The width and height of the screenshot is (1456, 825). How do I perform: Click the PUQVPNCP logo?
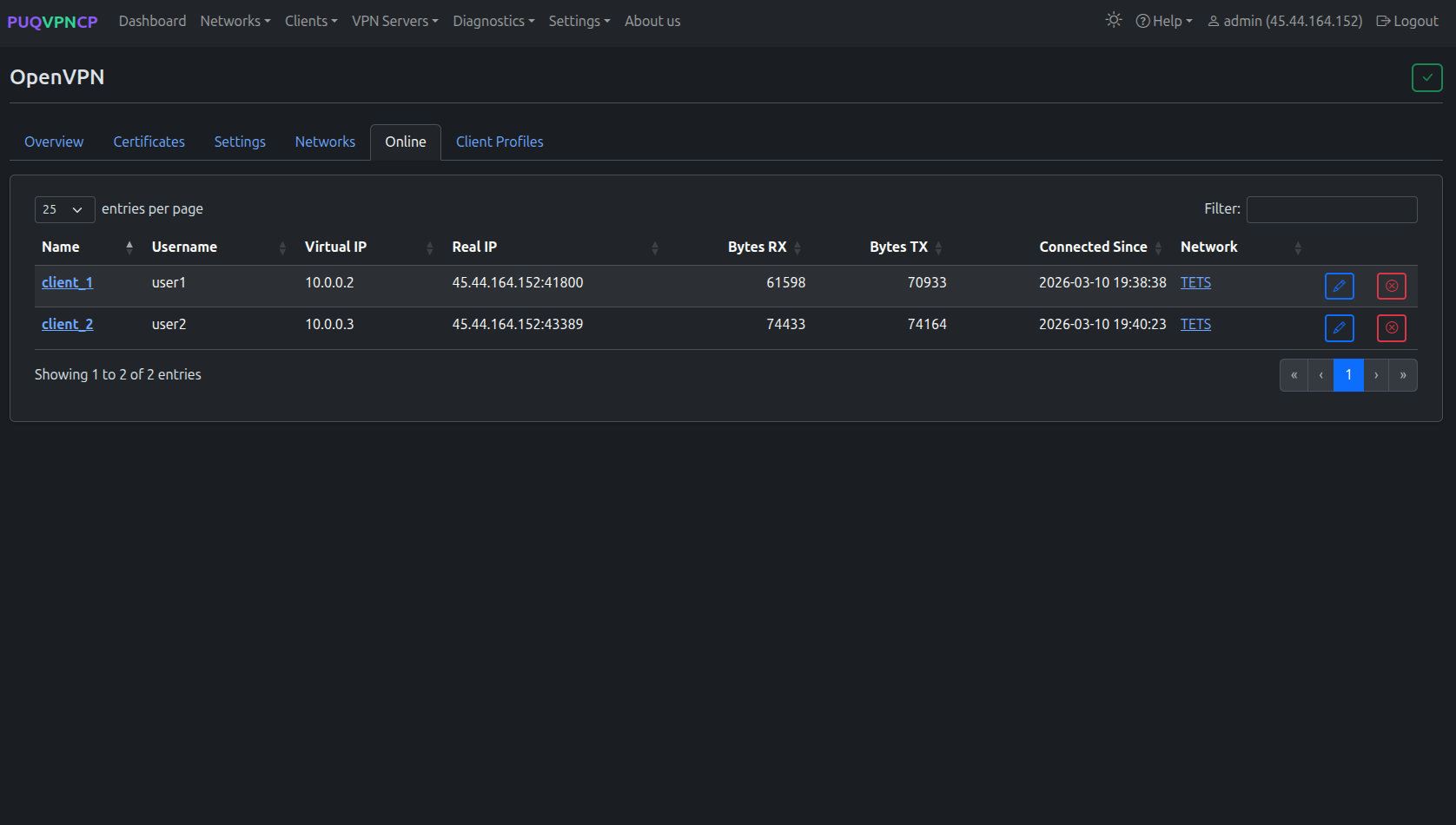click(52, 22)
